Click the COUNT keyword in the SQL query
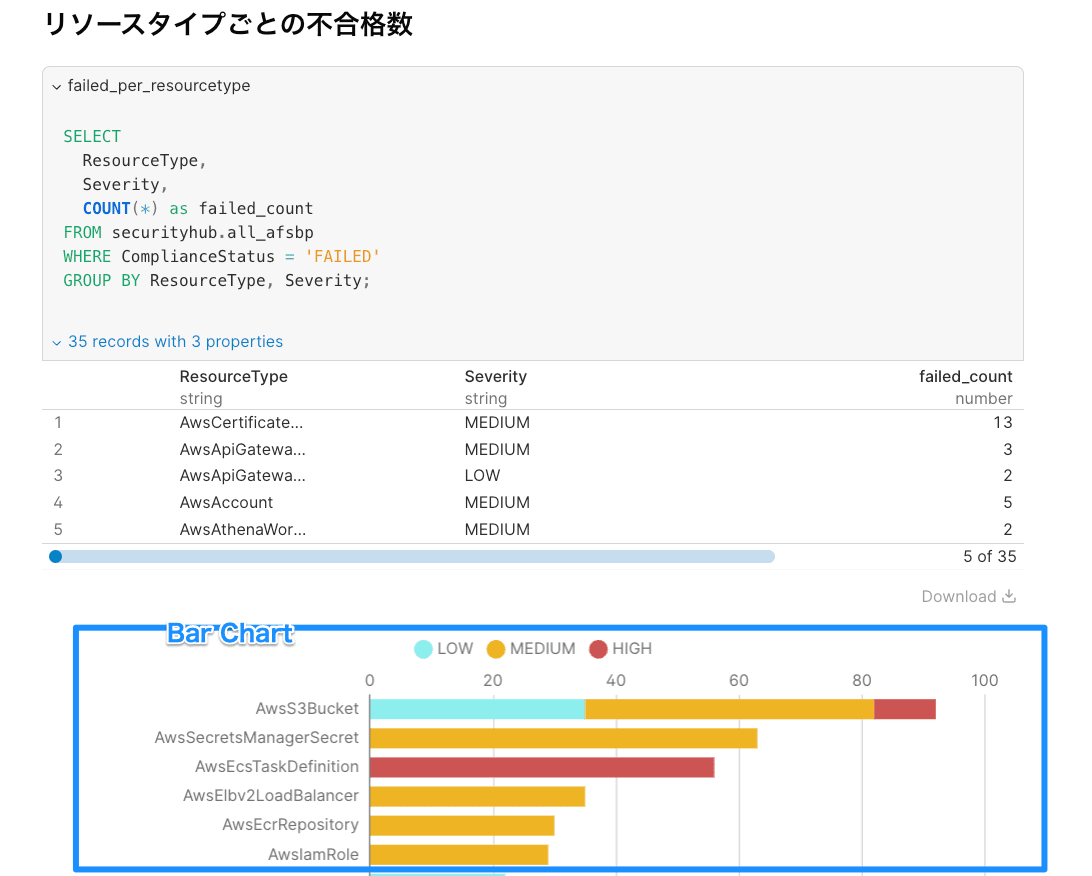 (107, 209)
